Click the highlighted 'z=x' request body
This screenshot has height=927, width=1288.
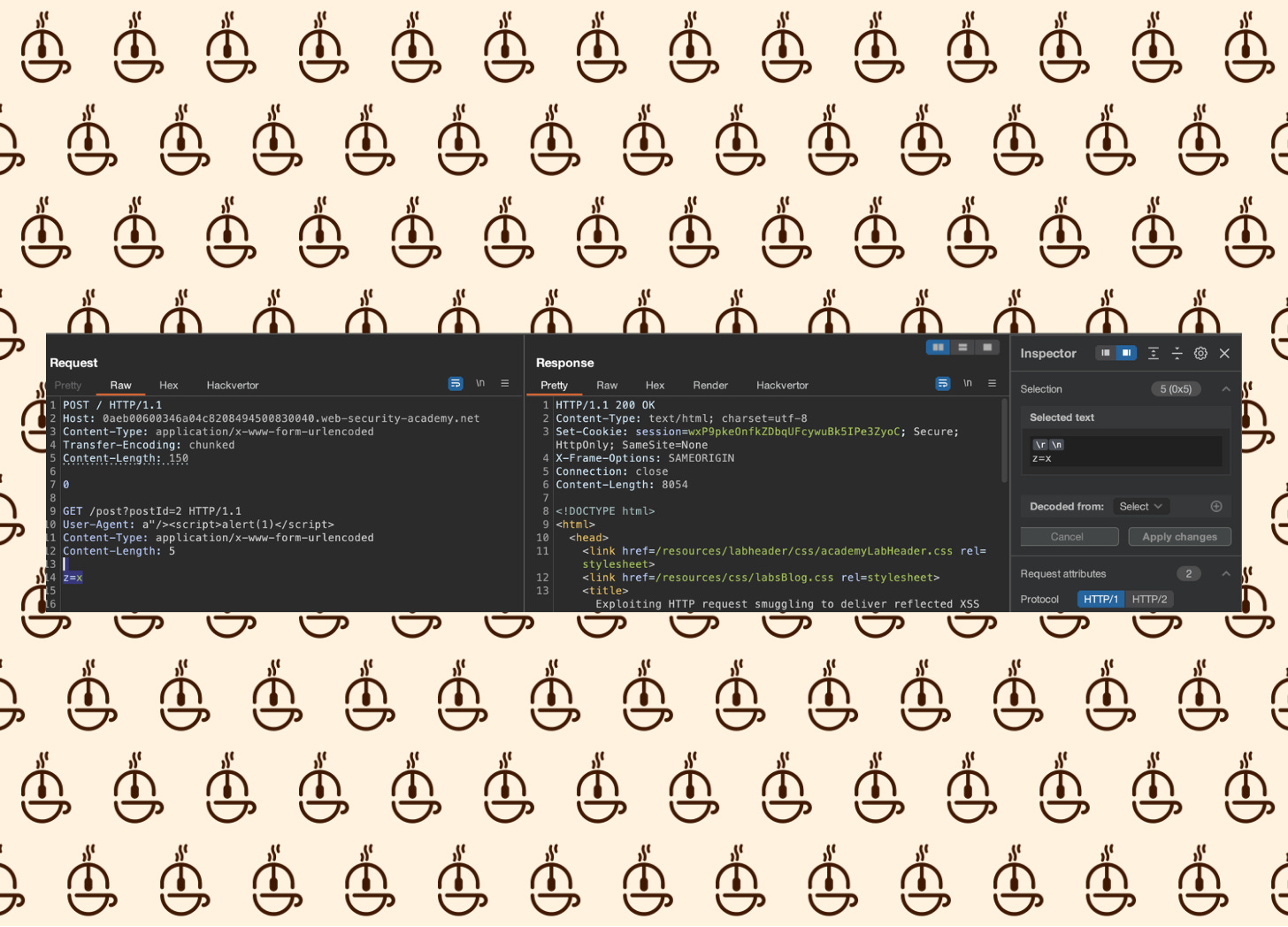73,578
